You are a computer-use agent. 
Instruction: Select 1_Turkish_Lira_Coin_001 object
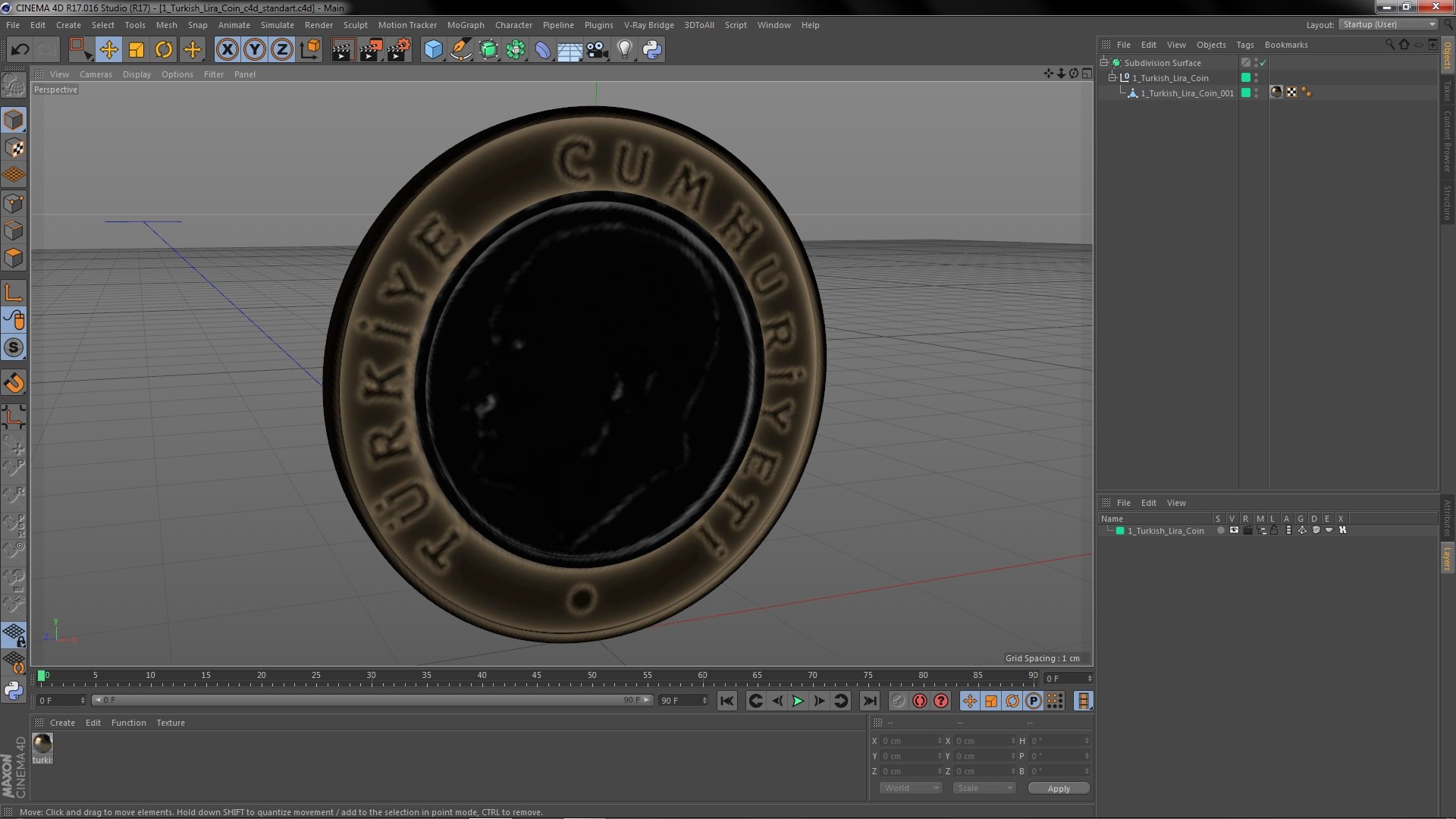[1187, 93]
